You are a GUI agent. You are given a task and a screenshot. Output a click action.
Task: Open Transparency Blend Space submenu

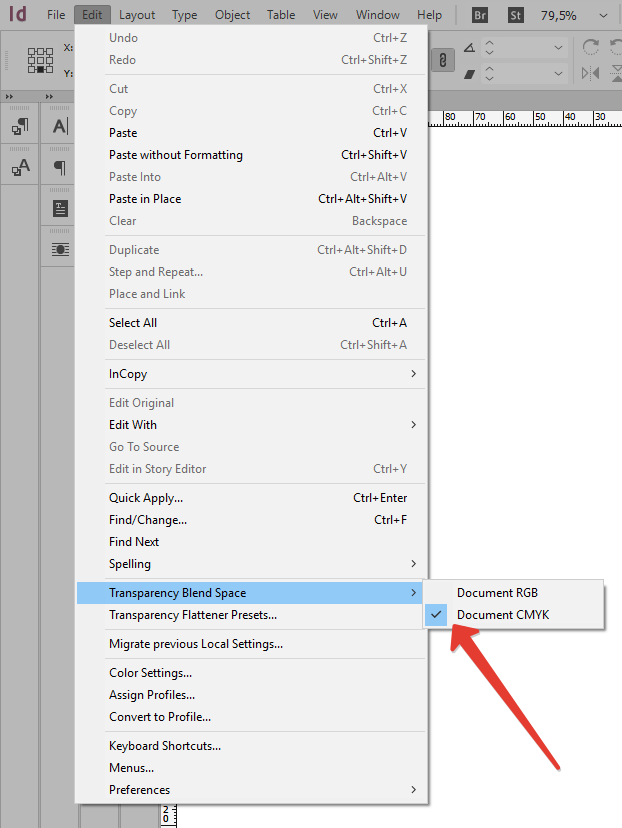(251, 592)
